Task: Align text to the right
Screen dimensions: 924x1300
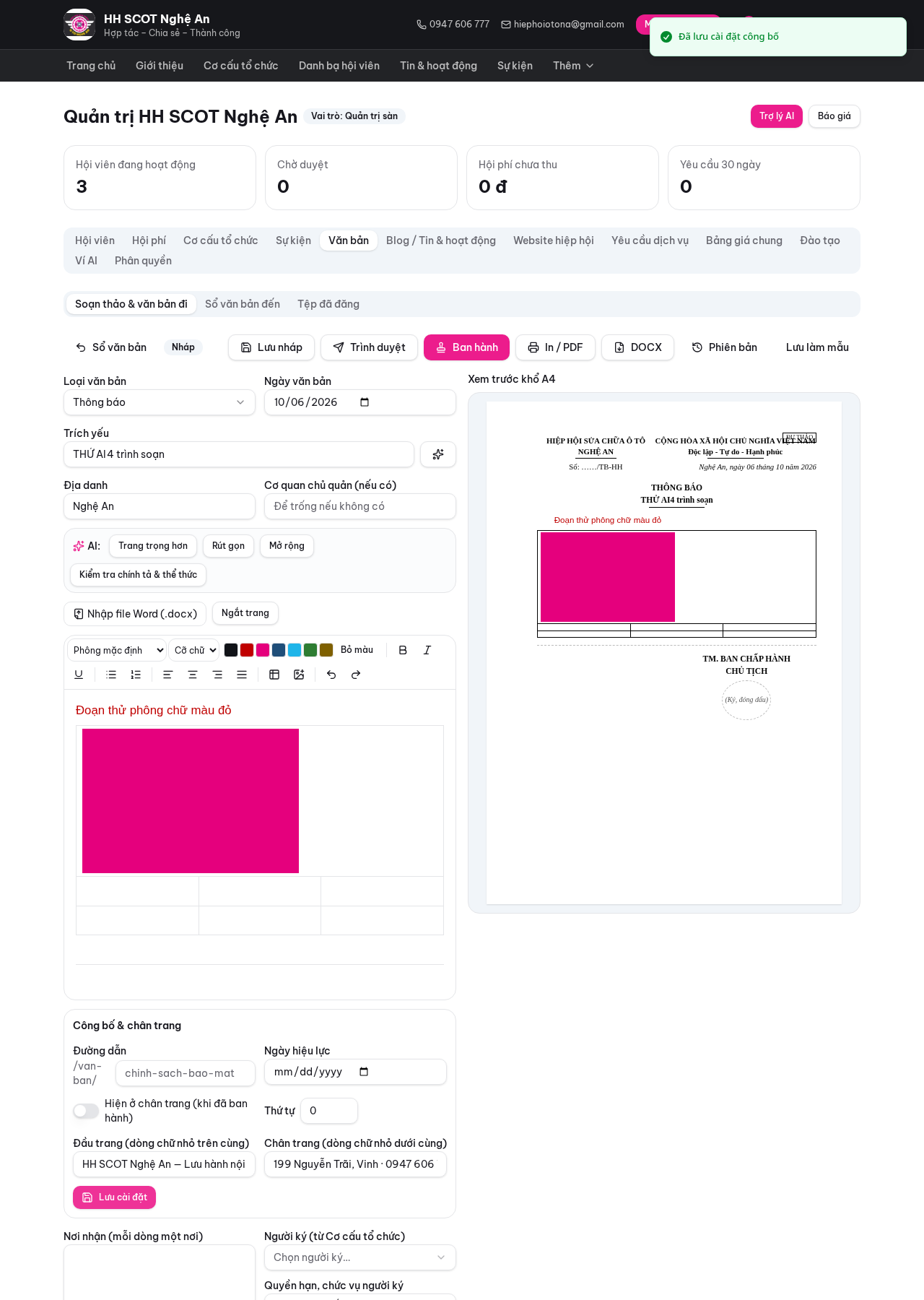Action: (217, 675)
